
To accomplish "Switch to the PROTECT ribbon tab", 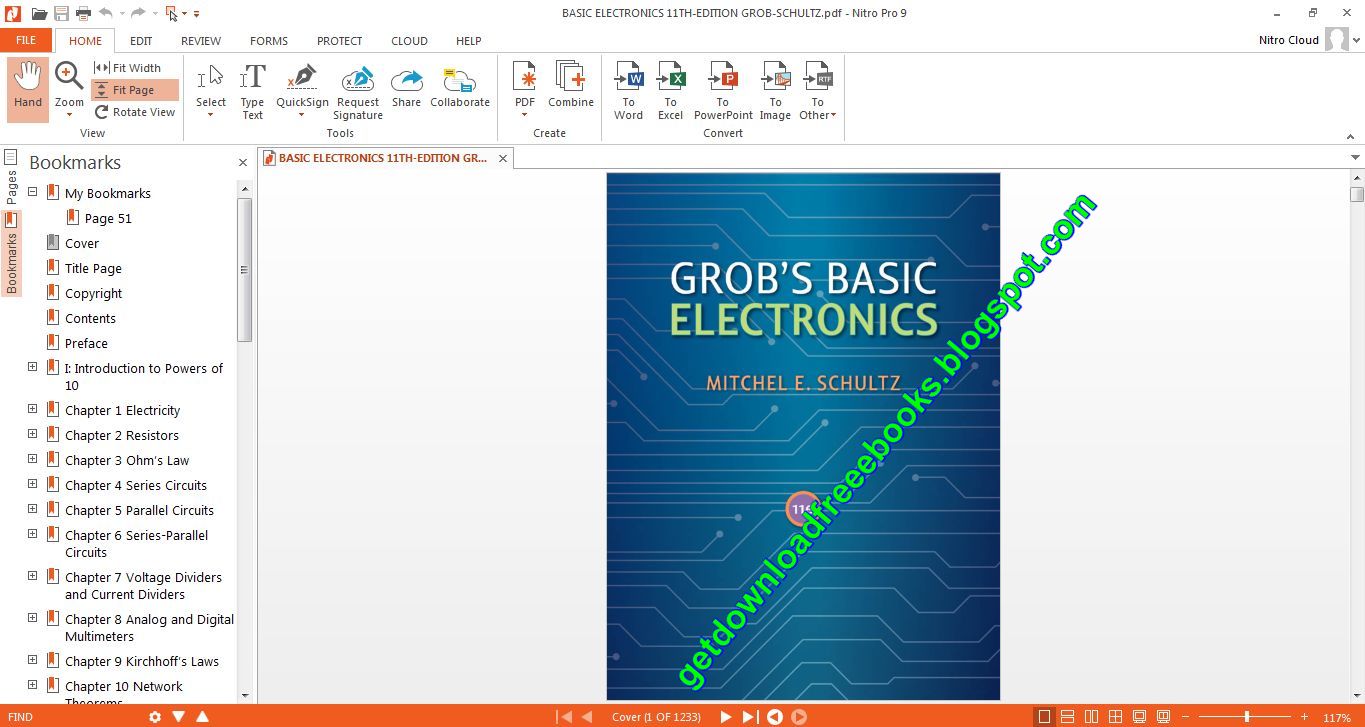I will (340, 41).
